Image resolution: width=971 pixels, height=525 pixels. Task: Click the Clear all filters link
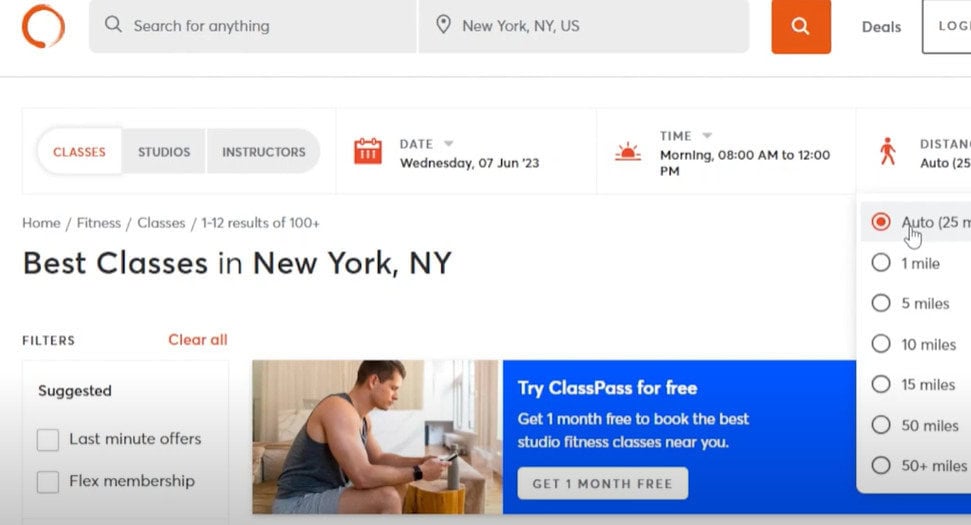198,340
